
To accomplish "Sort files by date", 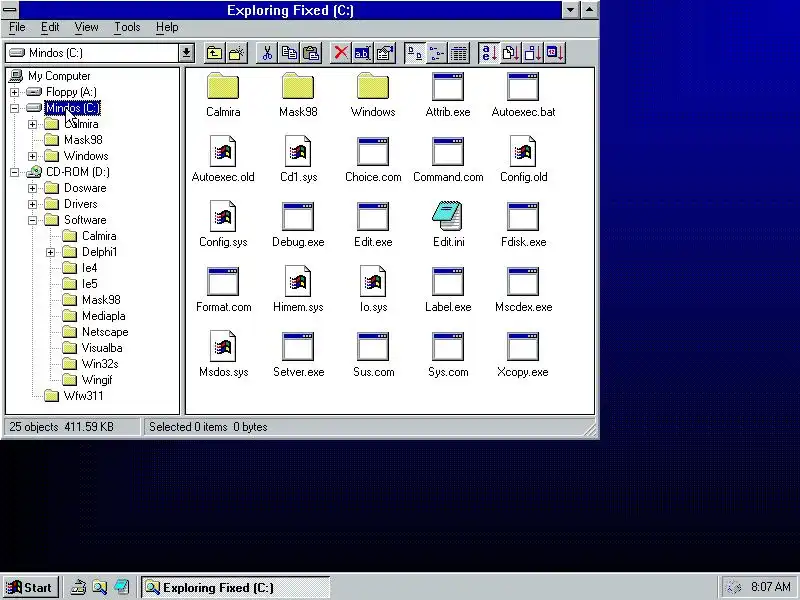I will 555,53.
